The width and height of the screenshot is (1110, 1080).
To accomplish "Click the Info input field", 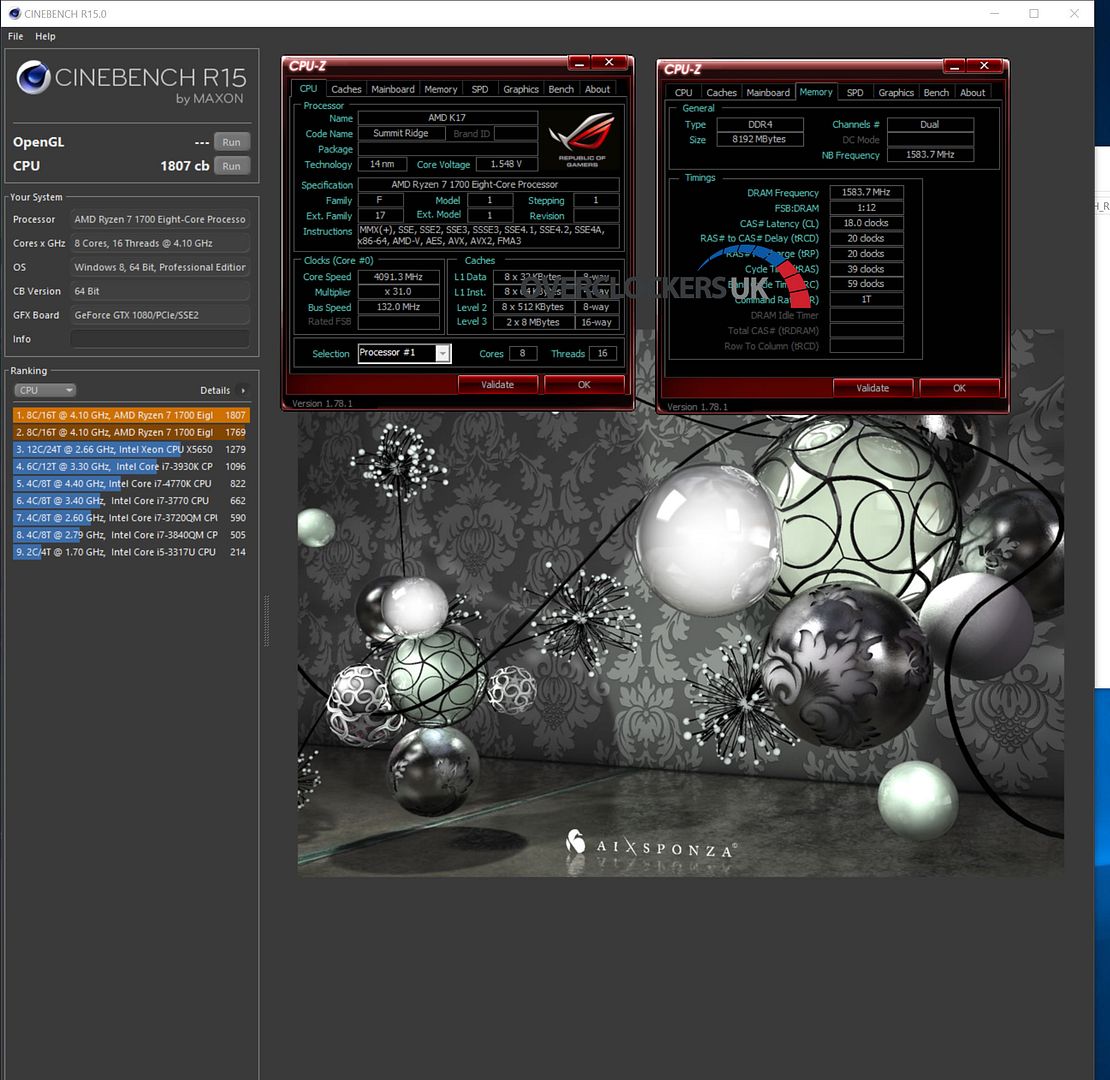I will tap(160, 339).
